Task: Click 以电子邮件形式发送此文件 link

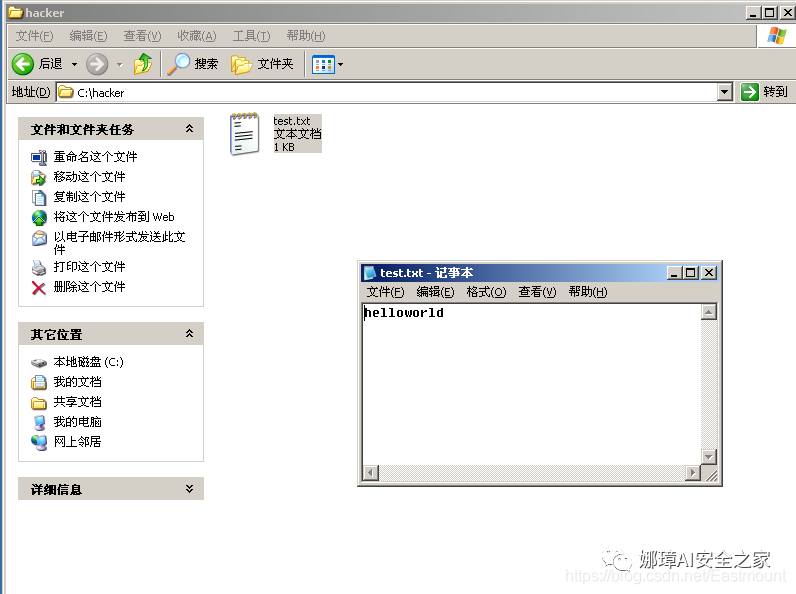Action: pyautogui.click(x=119, y=243)
